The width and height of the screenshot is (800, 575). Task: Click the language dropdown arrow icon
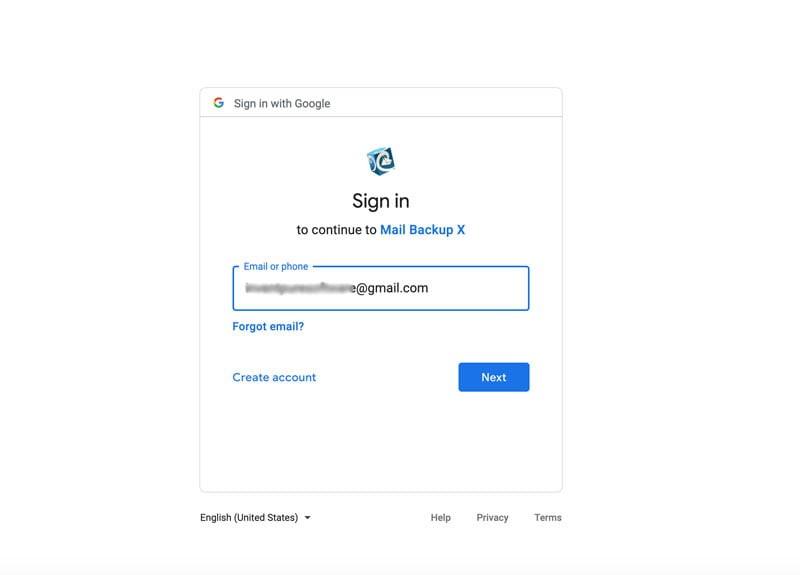(308, 517)
